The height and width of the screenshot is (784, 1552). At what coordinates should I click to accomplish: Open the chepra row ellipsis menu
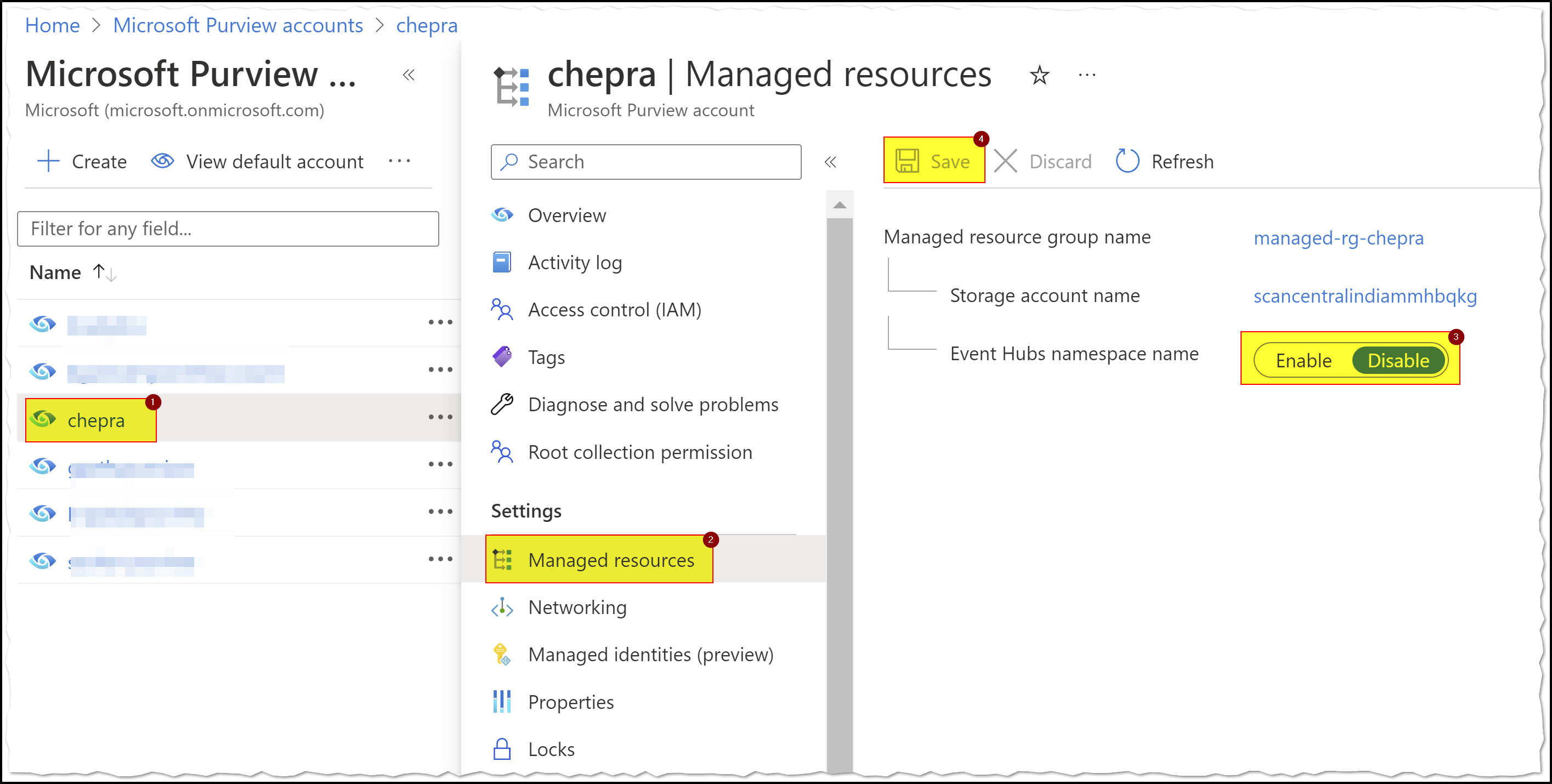coord(440,417)
